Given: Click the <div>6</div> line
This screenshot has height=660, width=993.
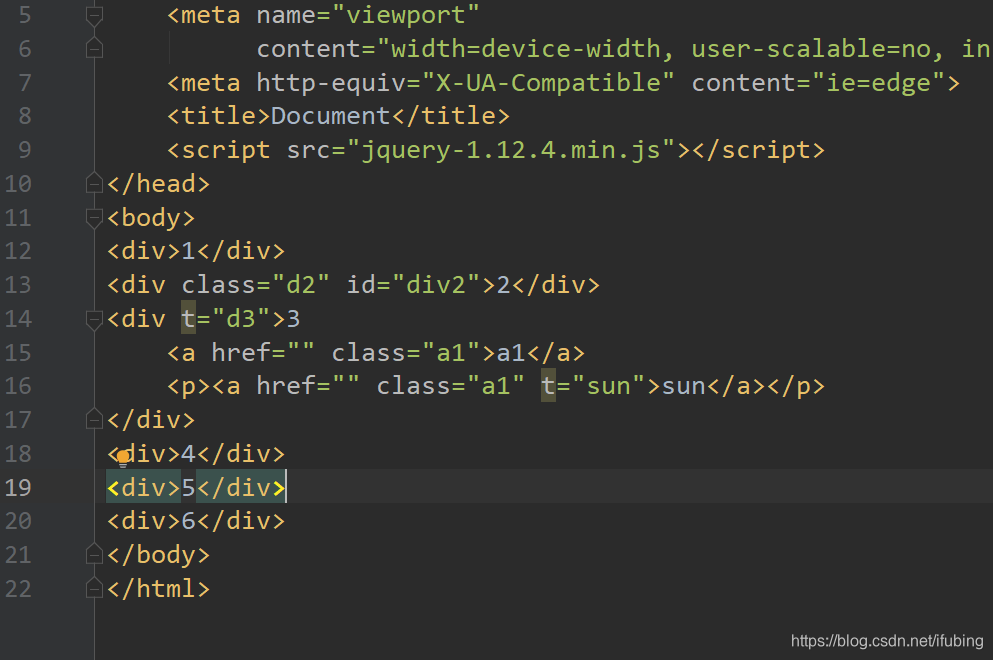Looking at the screenshot, I should [196, 521].
